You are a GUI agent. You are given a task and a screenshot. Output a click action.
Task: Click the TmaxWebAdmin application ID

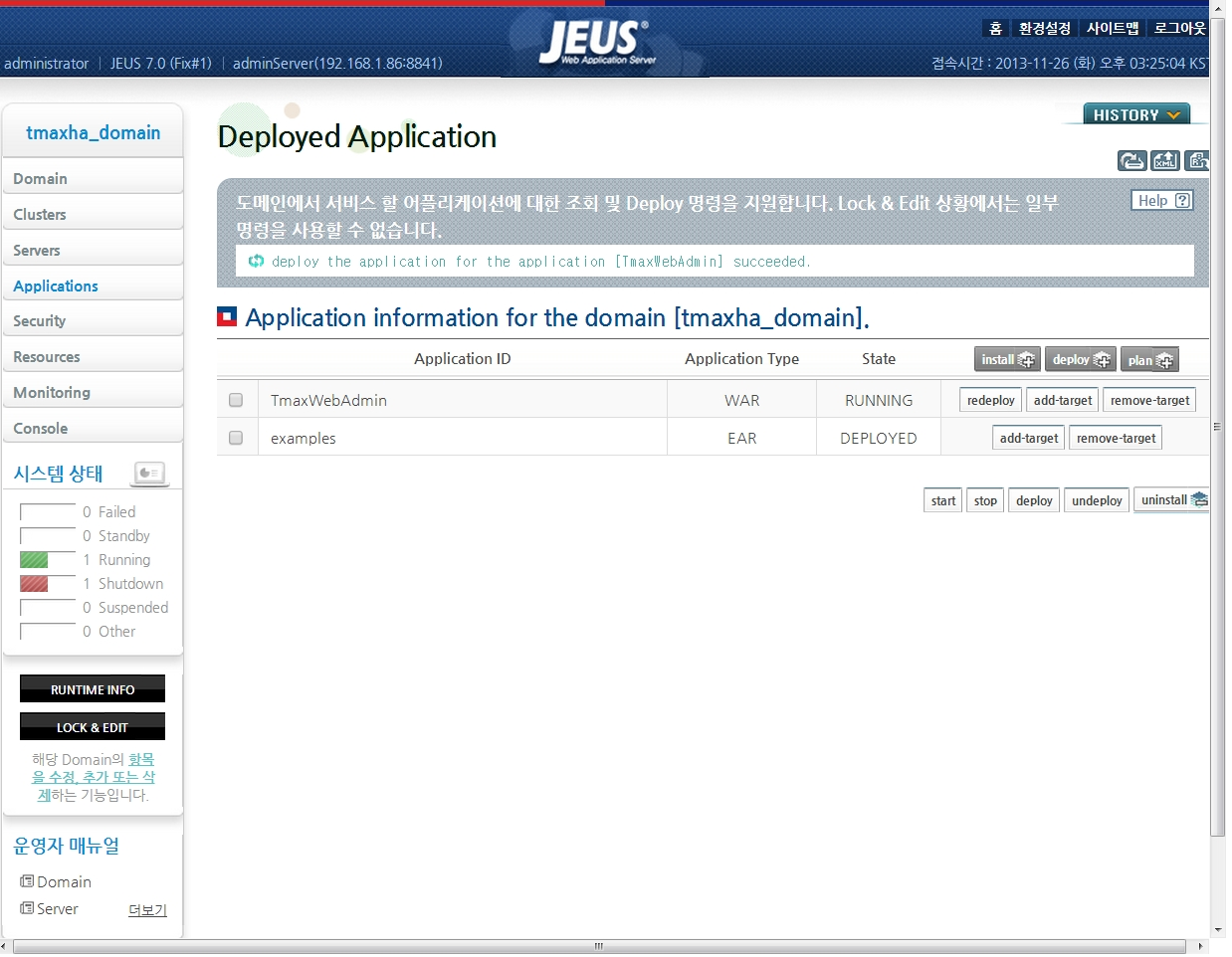328,400
